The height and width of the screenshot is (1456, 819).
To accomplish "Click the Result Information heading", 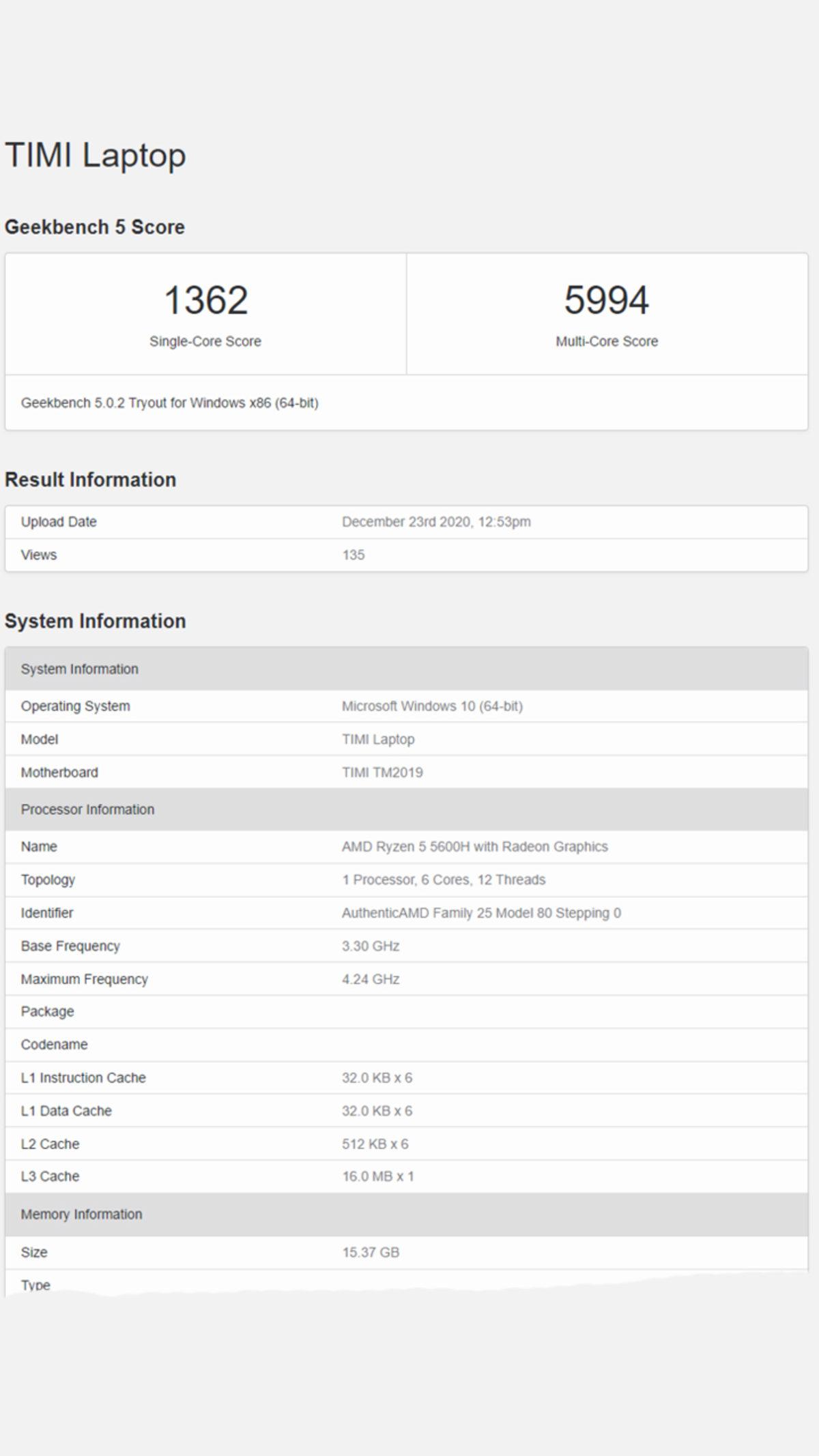I will [x=91, y=480].
